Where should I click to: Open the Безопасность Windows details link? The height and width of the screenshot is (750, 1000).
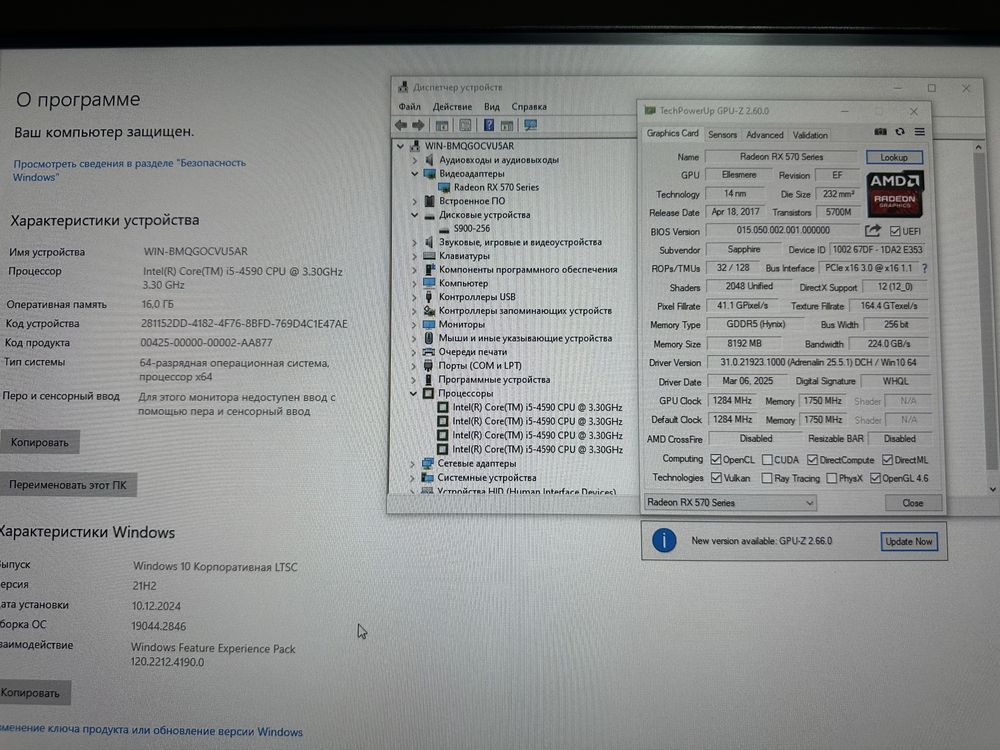click(129, 170)
